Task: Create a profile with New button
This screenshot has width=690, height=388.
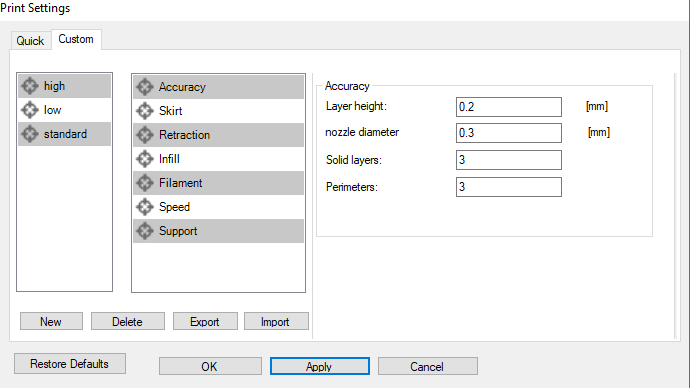Action: click(x=51, y=322)
